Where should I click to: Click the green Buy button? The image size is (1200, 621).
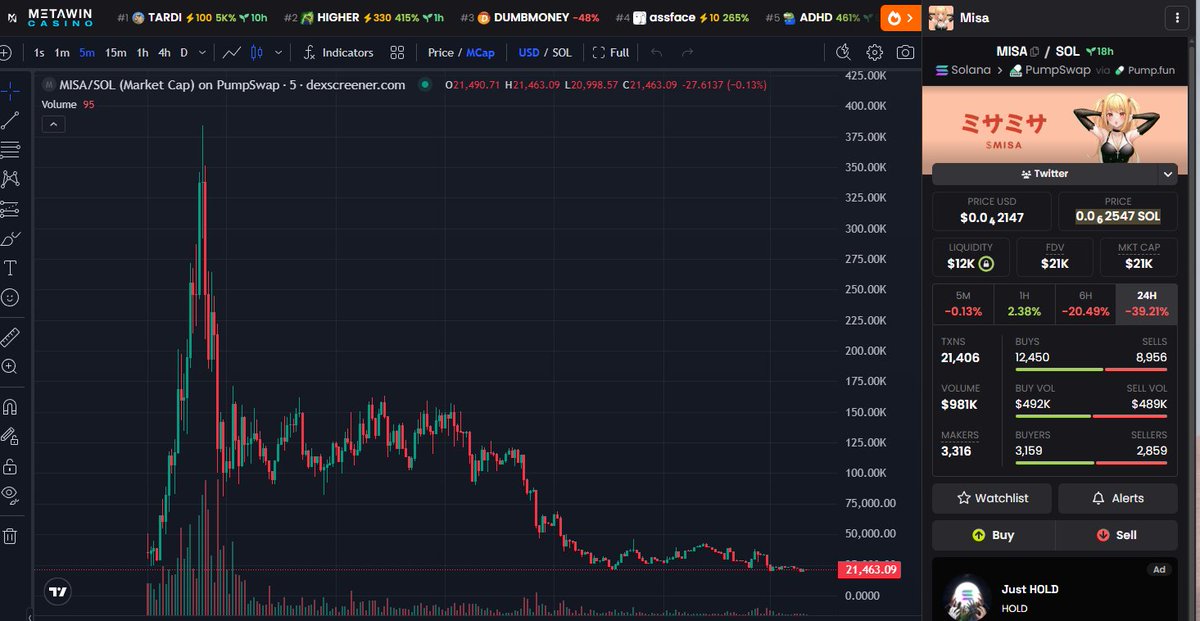click(993, 535)
